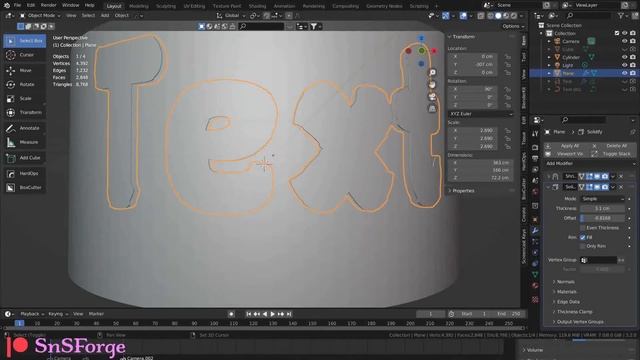This screenshot has width=640, height=360.
Task: Choose the Annotate tool
Action: coord(25,128)
